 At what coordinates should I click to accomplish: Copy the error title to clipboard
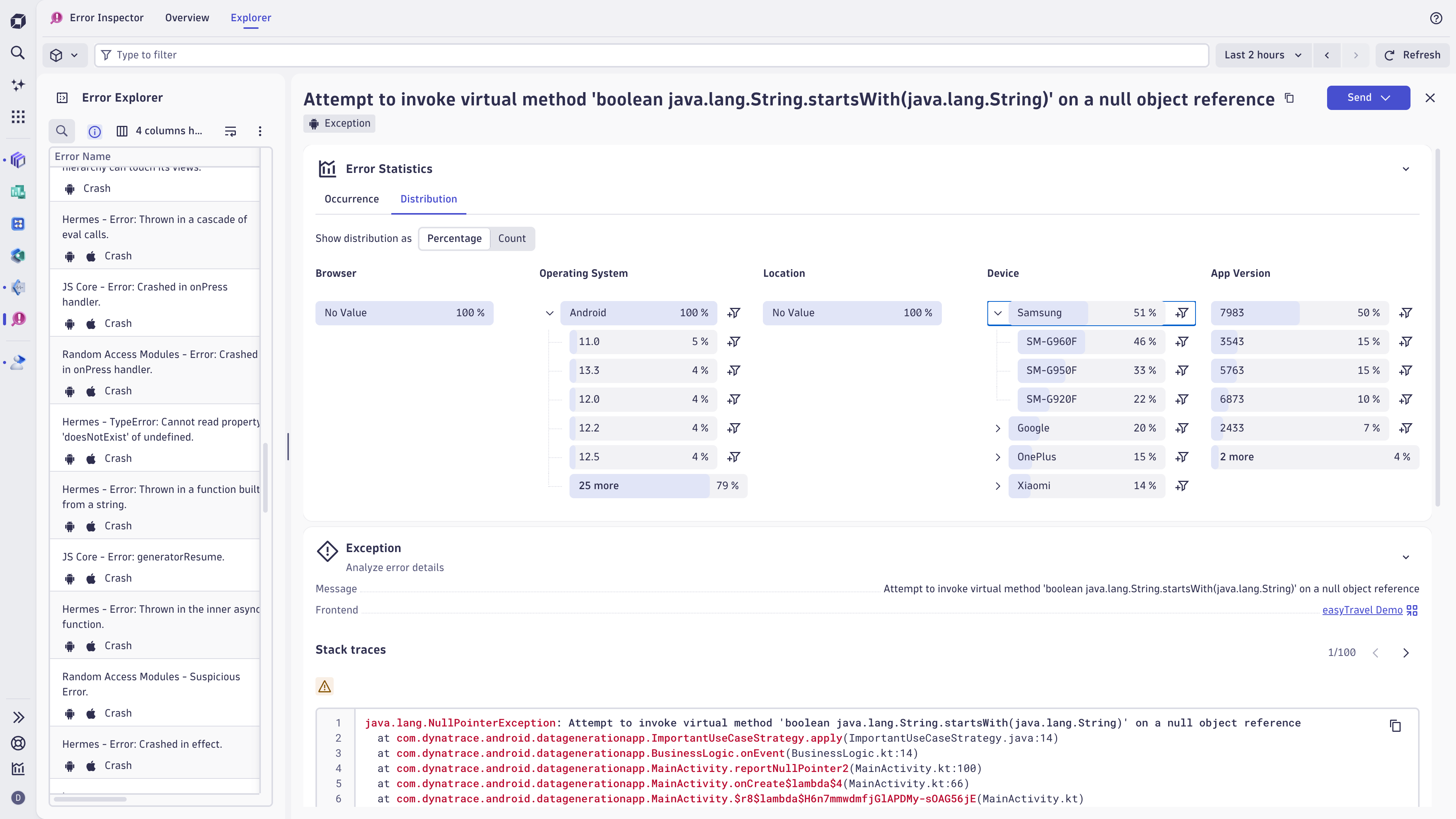1289,98
